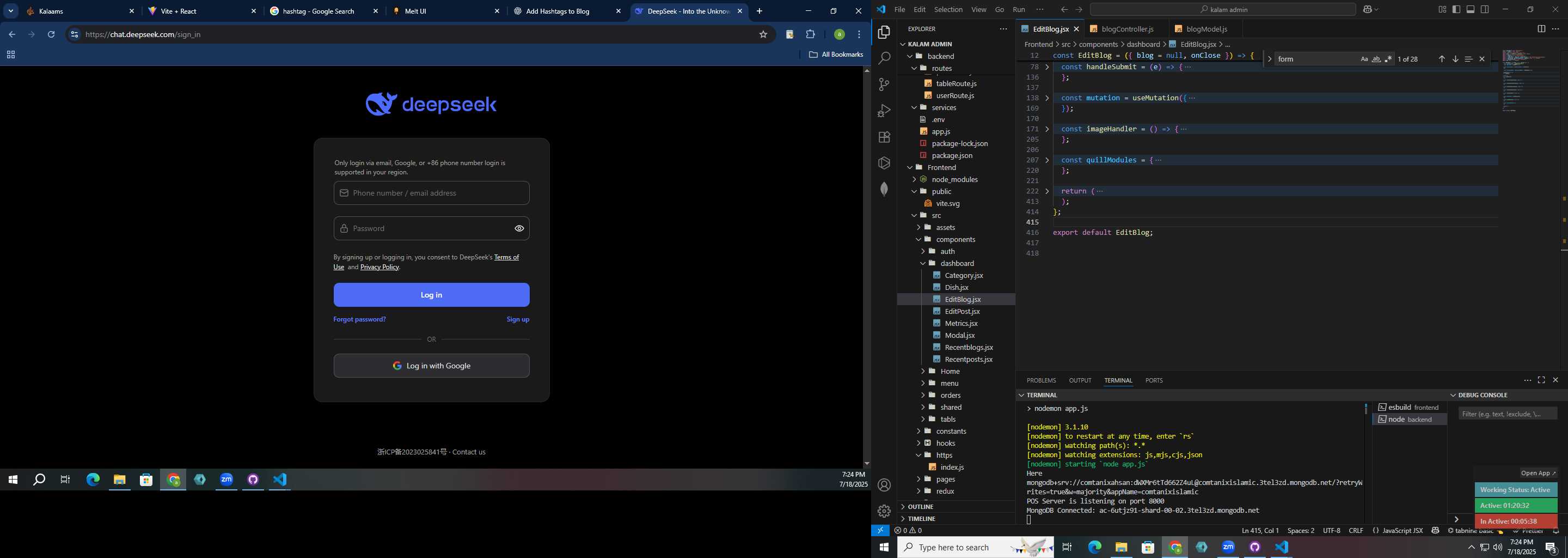Screen dimensions: 1568x558
Task: Close the find widget
Action: pos(1481,59)
